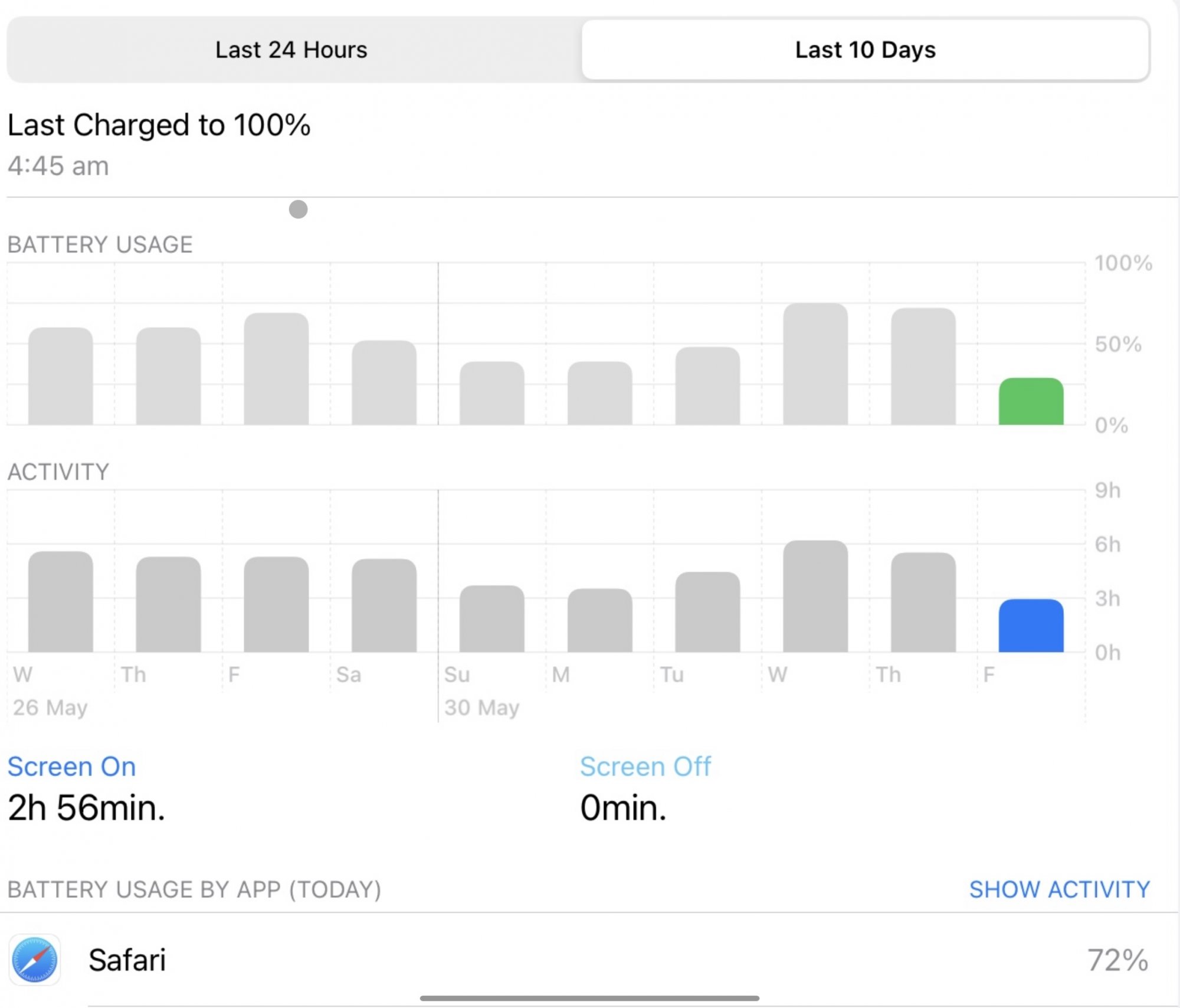Select second Wednesday's tallest battery bar
Viewport: 1180px width, 1008px height.
point(815,364)
